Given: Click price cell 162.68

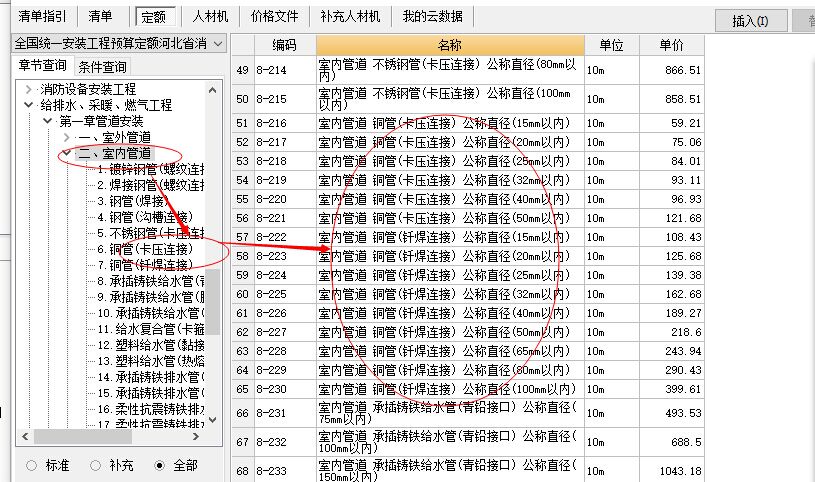Looking at the screenshot, I should tap(683, 294).
